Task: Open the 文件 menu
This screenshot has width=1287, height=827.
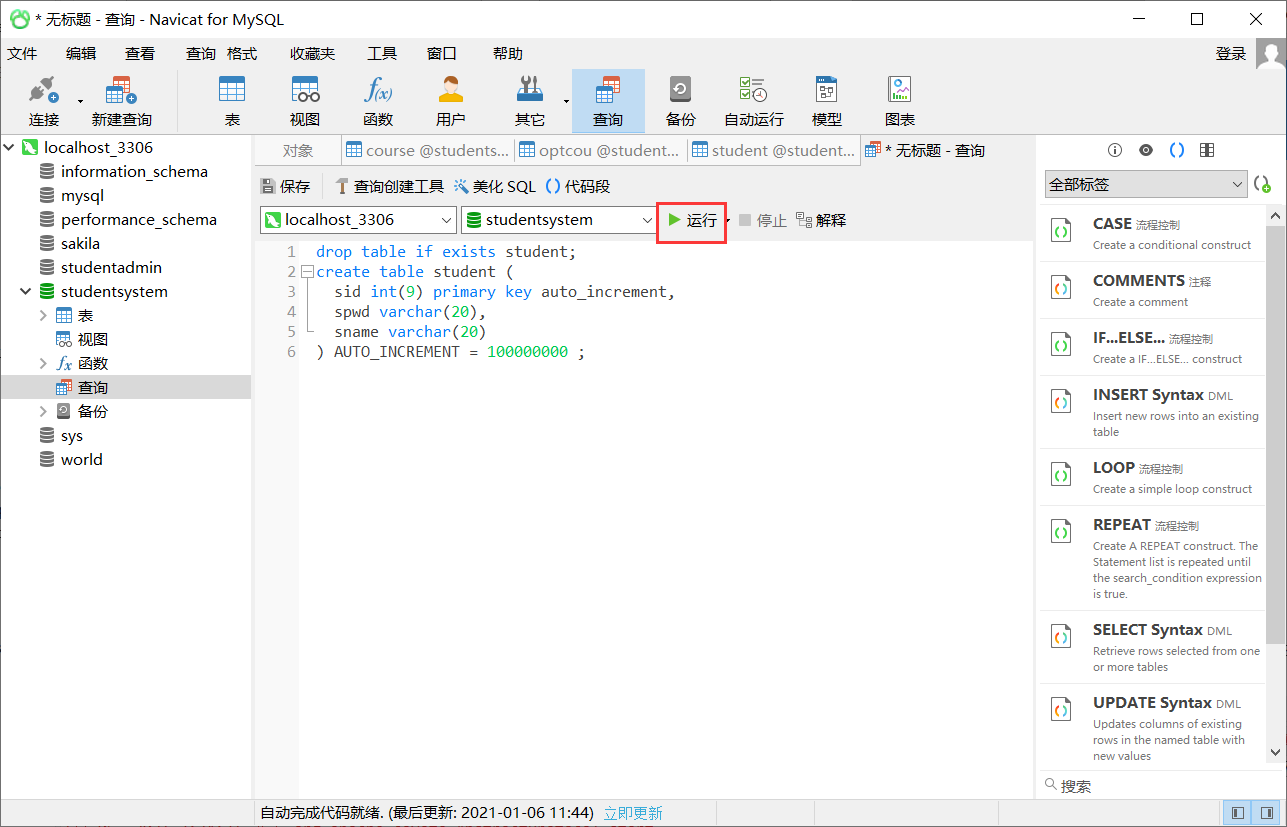Action: tap(22, 54)
